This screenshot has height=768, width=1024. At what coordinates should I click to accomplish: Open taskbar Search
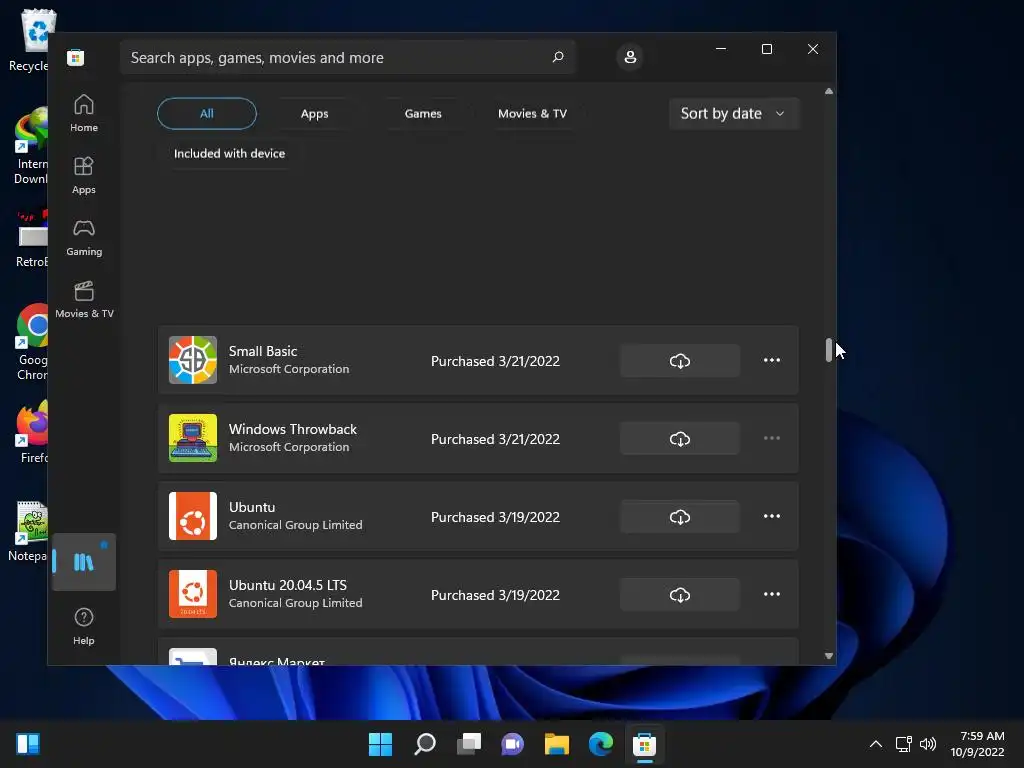click(424, 744)
